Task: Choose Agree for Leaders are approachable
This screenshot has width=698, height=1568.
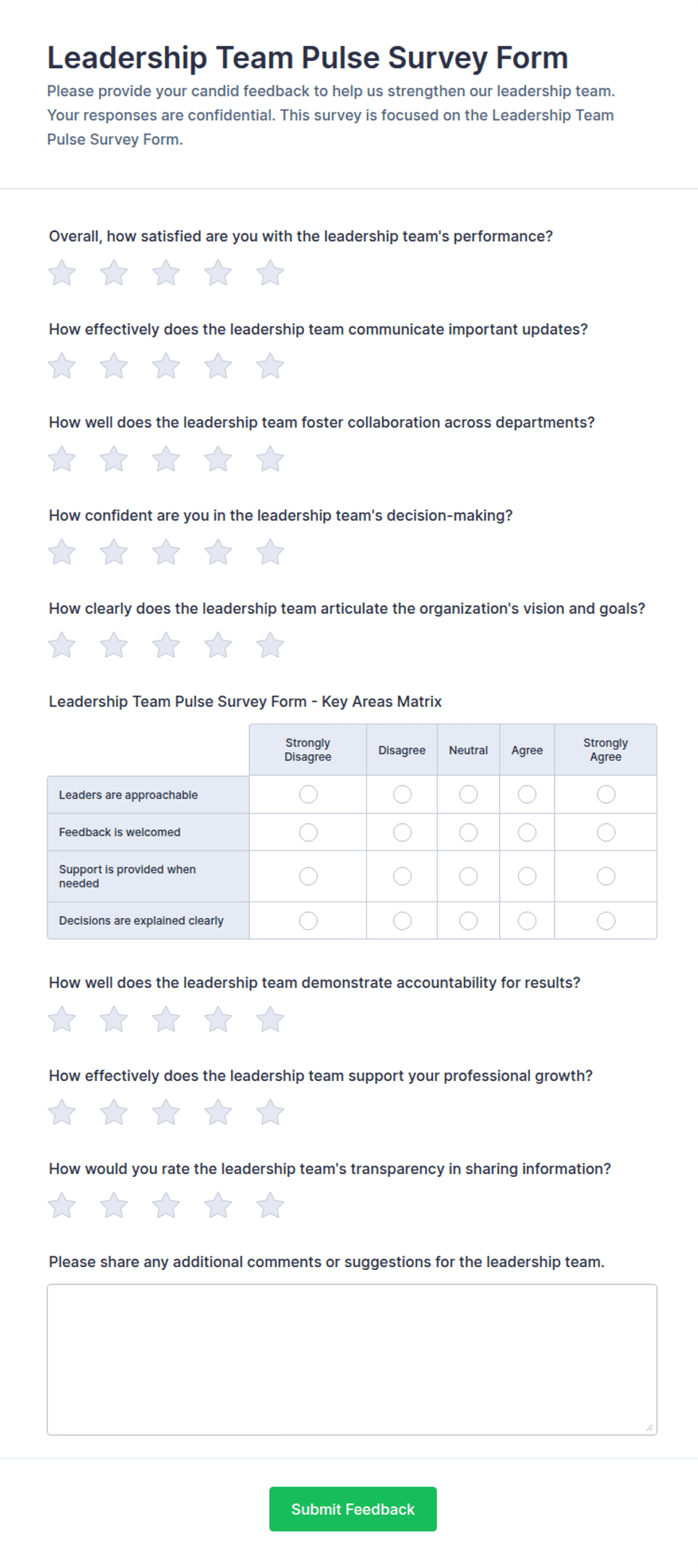Action: click(x=527, y=794)
